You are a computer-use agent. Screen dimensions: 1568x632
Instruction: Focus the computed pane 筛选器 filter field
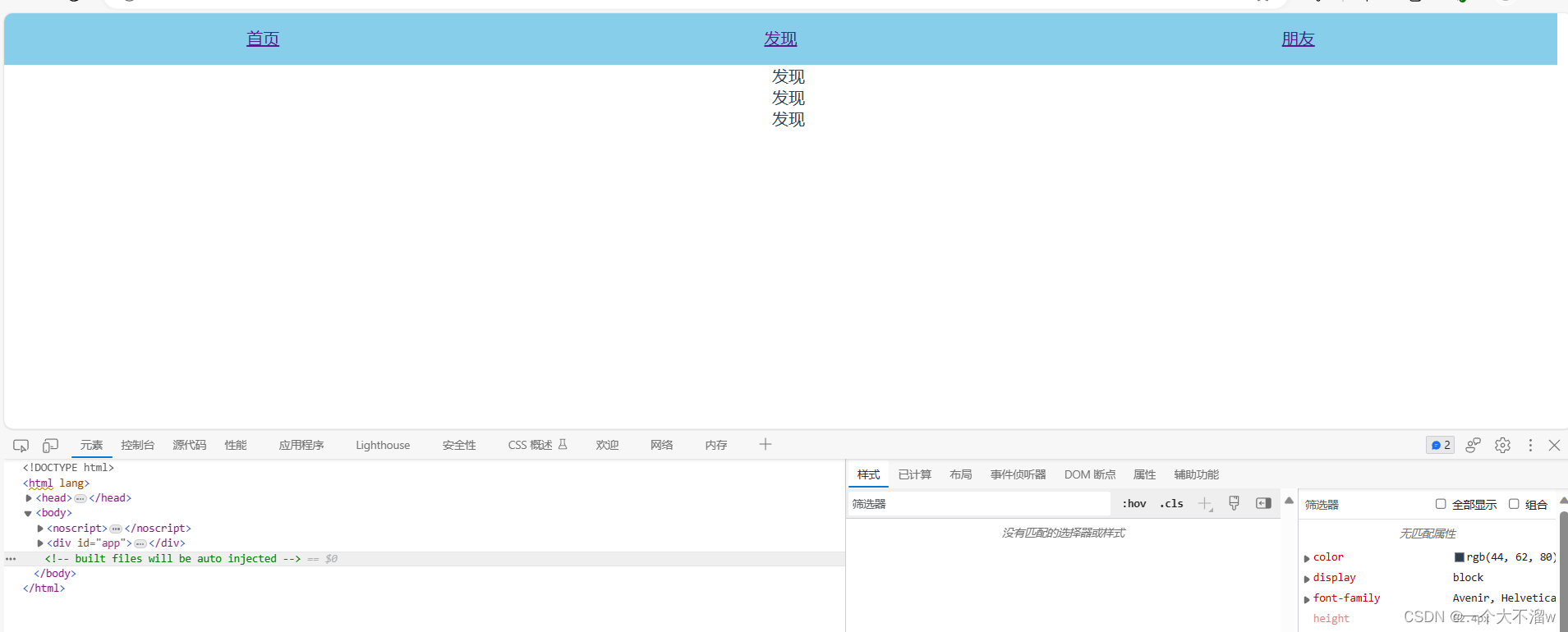tap(1365, 504)
